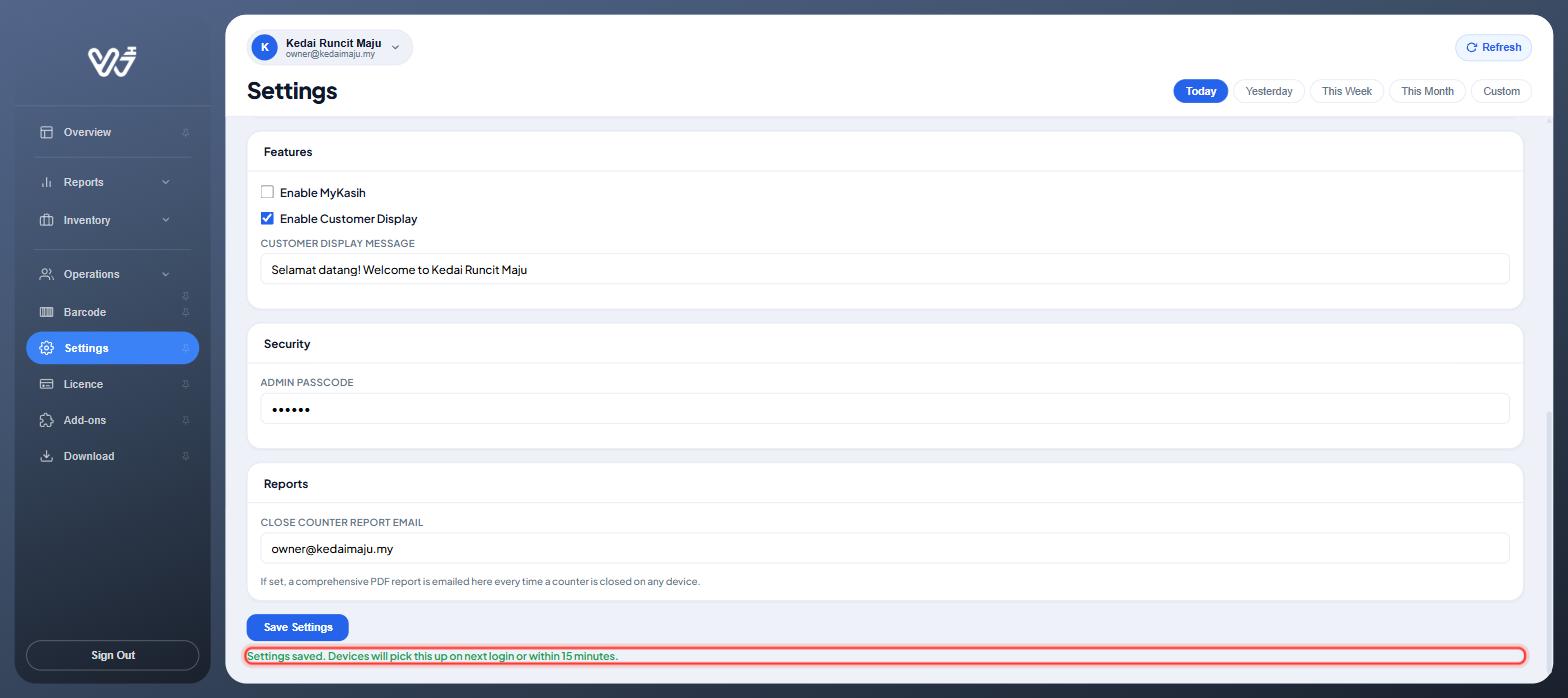Click the Licence card icon
Image resolution: width=1568 pixels, height=698 pixels.
(x=46, y=384)
